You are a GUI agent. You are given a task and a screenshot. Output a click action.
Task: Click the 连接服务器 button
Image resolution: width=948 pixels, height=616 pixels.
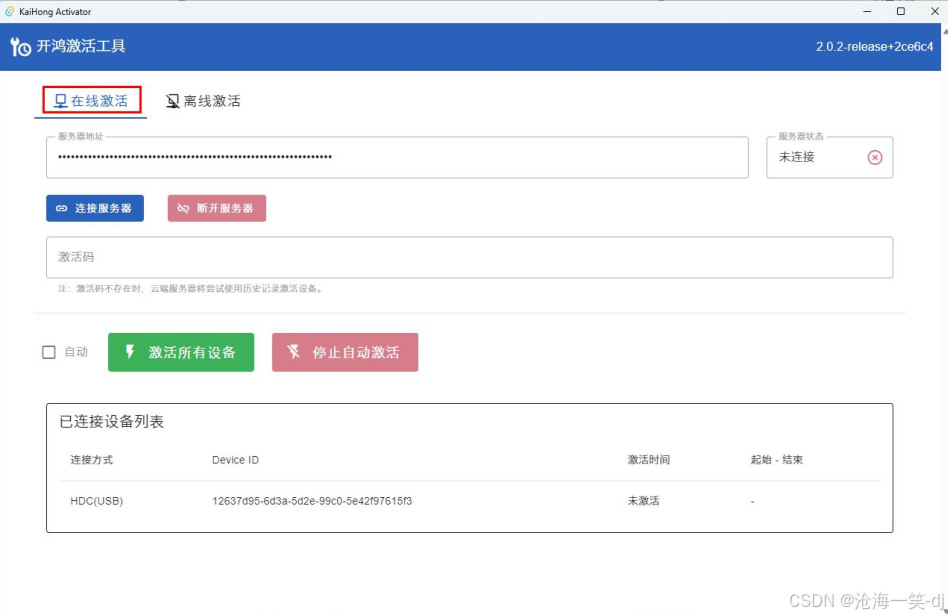(x=95, y=208)
